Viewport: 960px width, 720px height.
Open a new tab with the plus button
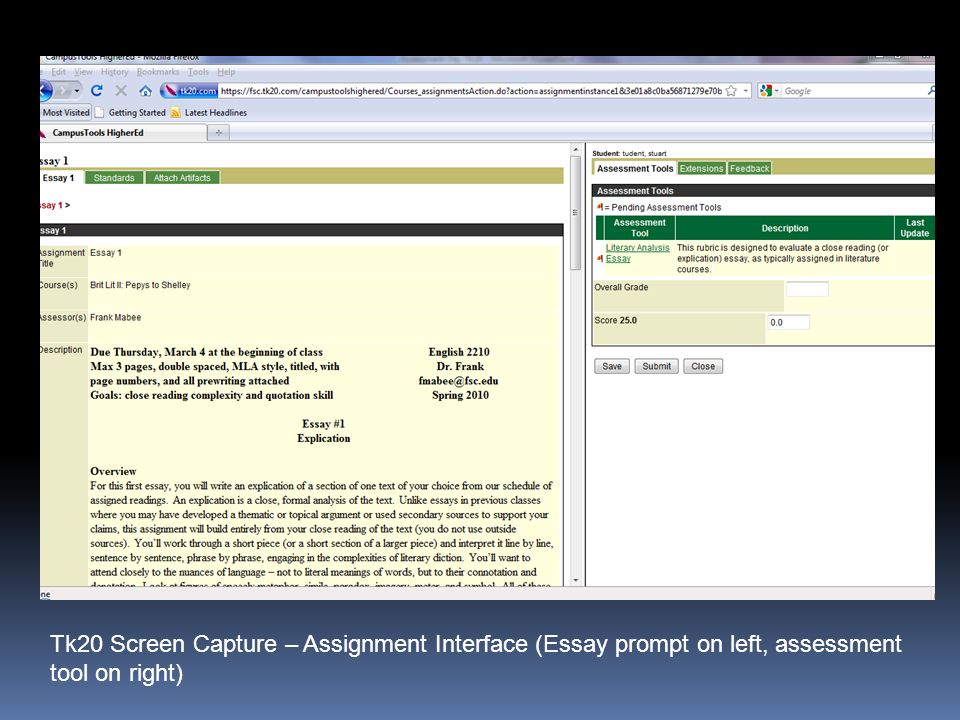[x=219, y=132]
